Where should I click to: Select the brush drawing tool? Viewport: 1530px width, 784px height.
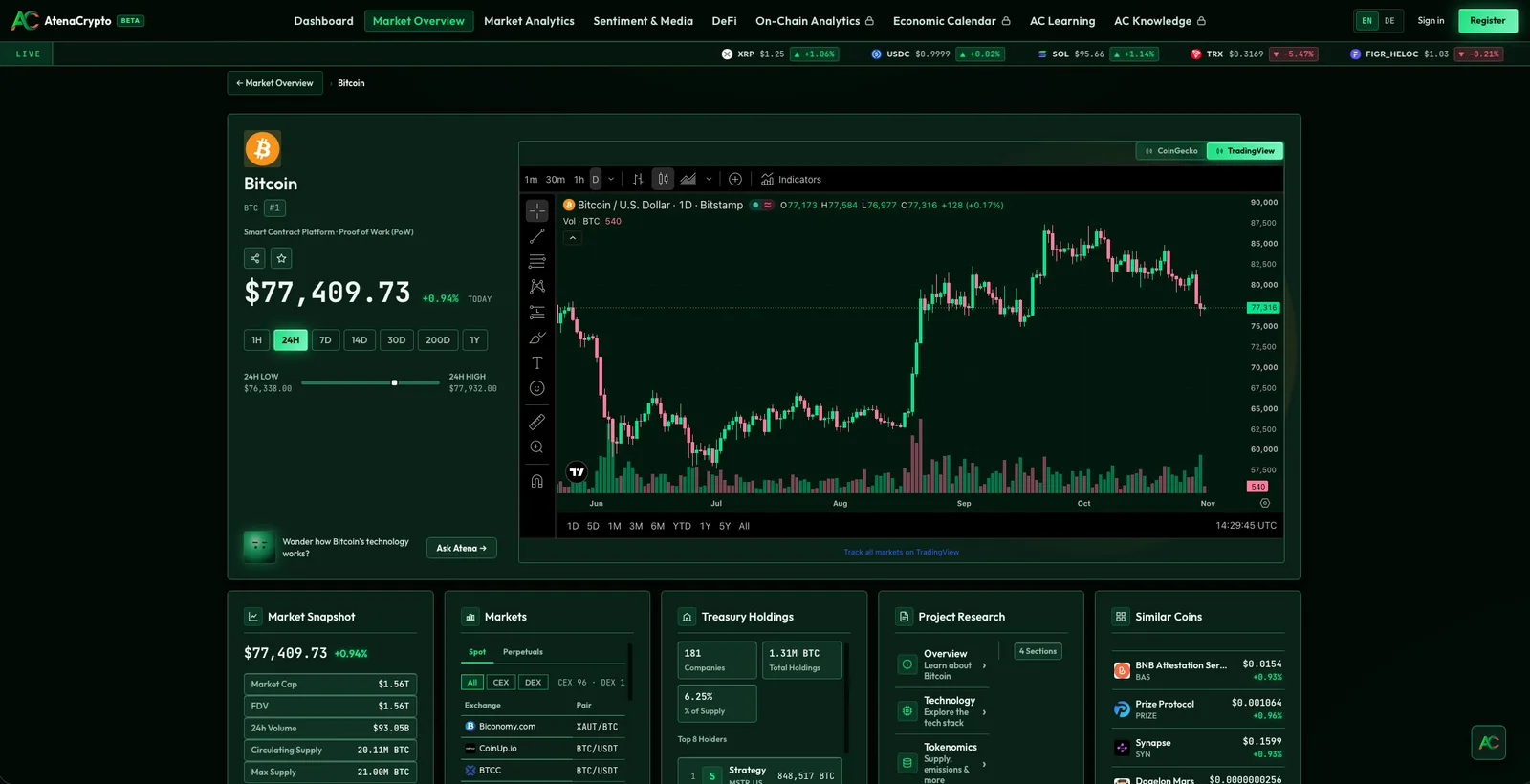[537, 338]
